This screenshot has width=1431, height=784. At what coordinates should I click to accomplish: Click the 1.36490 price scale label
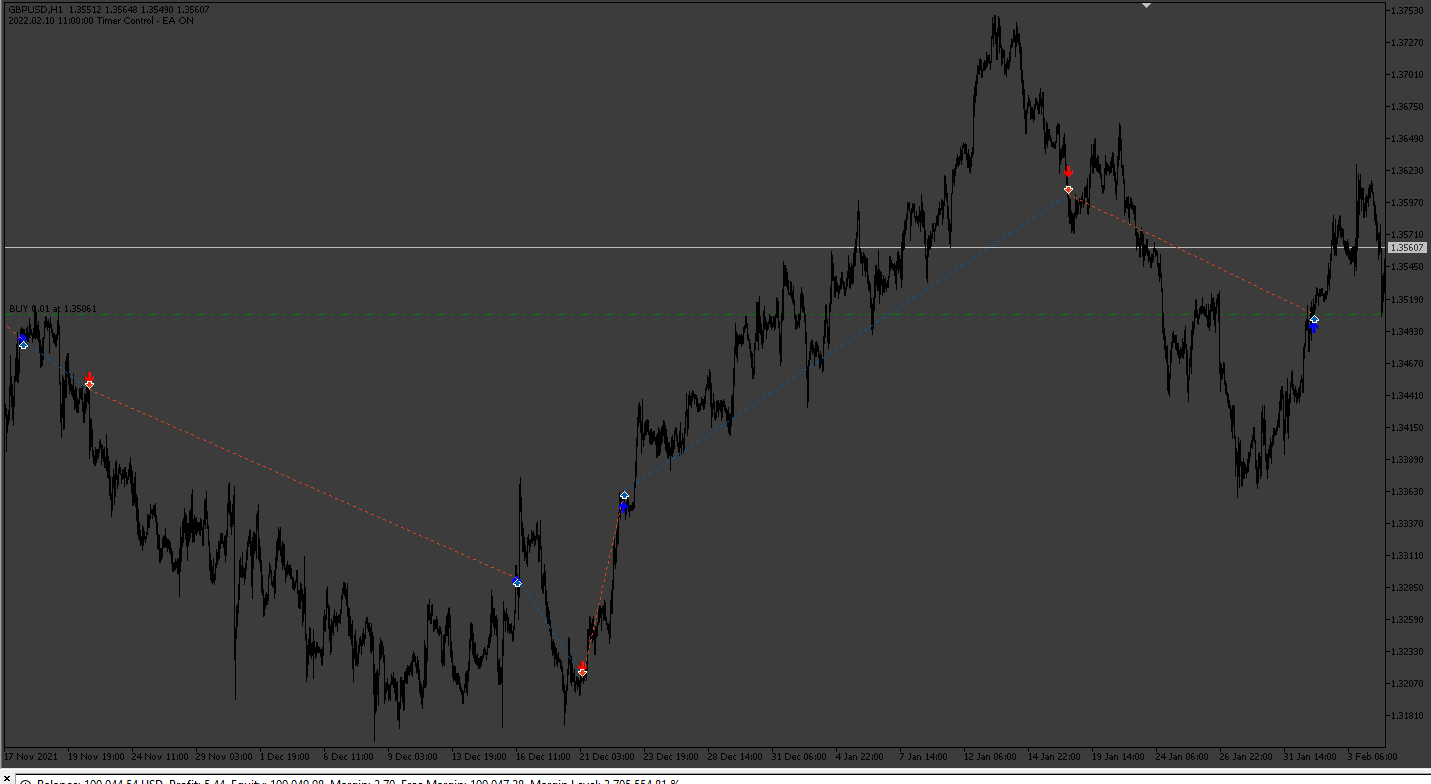1406,138
